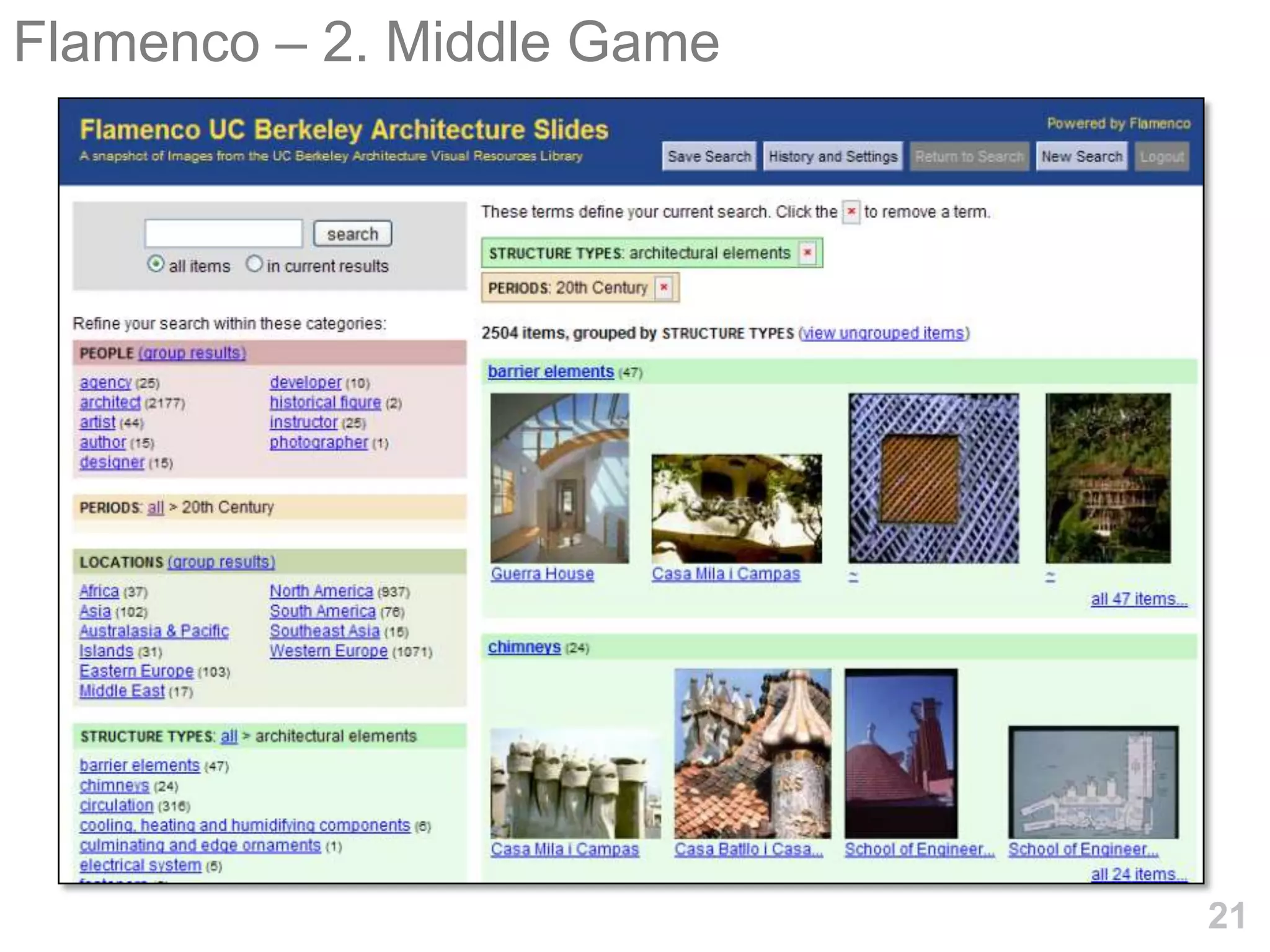Open the lattice screen thumbnail image
Viewport: 1270px width, 952px height.
[933, 478]
